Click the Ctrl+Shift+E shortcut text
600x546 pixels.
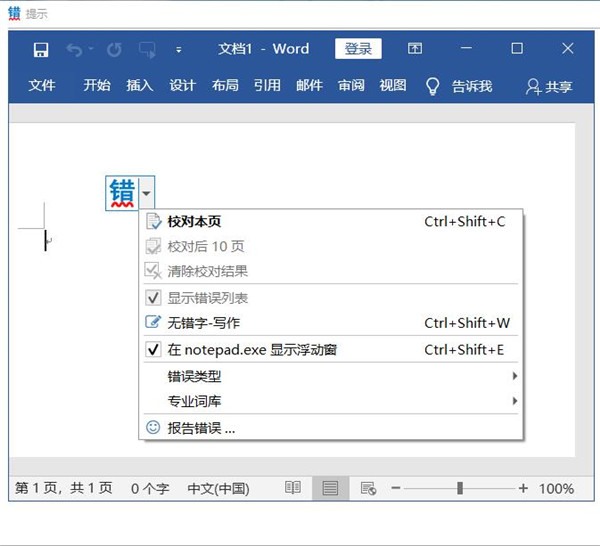tap(464, 350)
